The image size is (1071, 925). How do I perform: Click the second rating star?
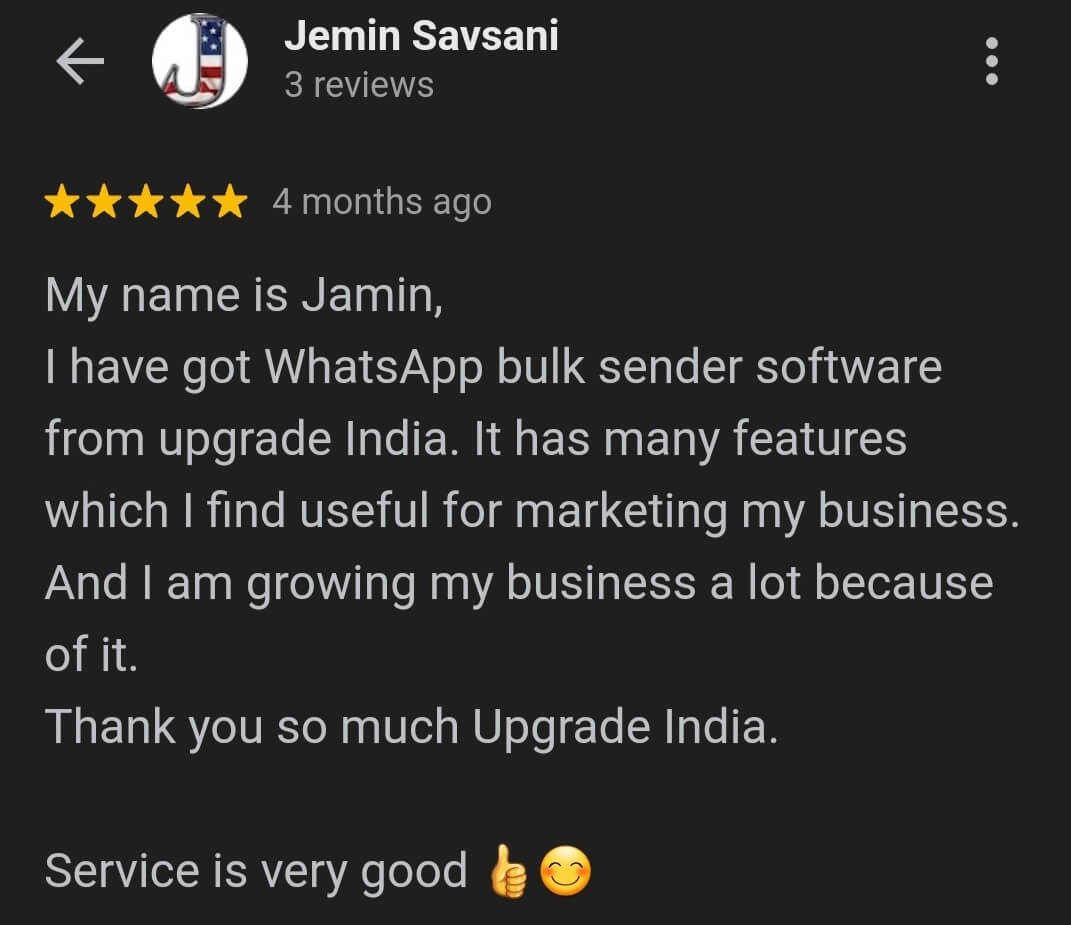point(104,202)
